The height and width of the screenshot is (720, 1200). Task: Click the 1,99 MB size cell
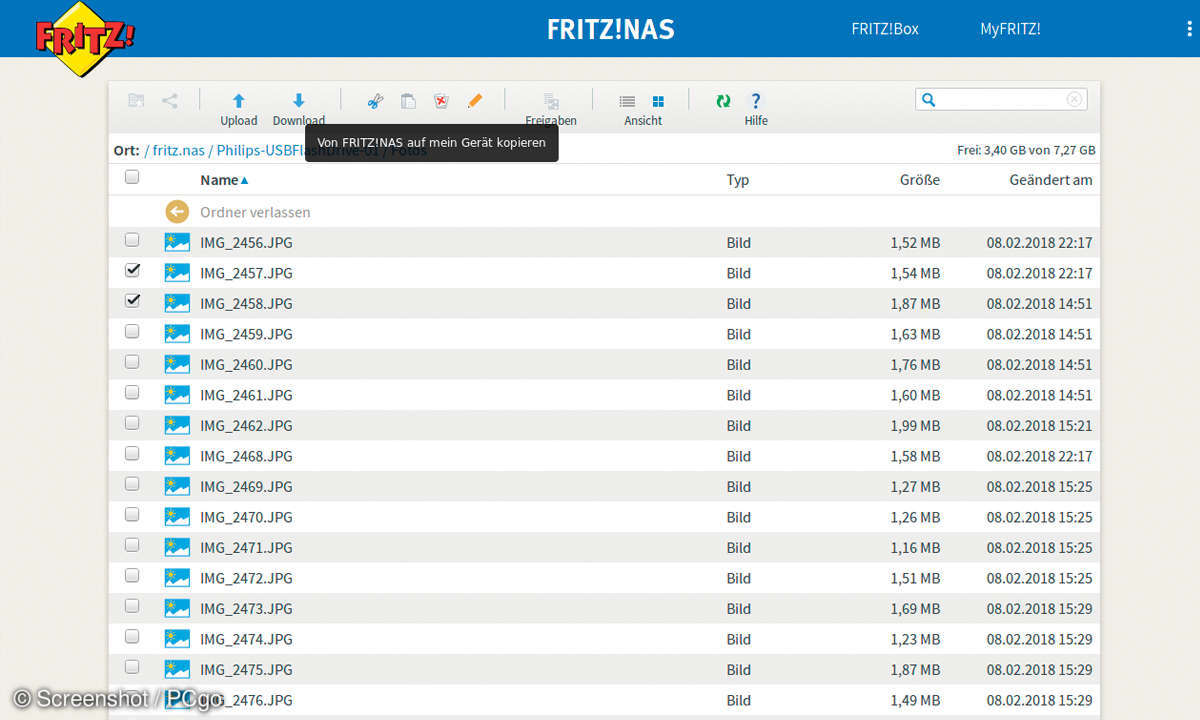[x=915, y=426]
